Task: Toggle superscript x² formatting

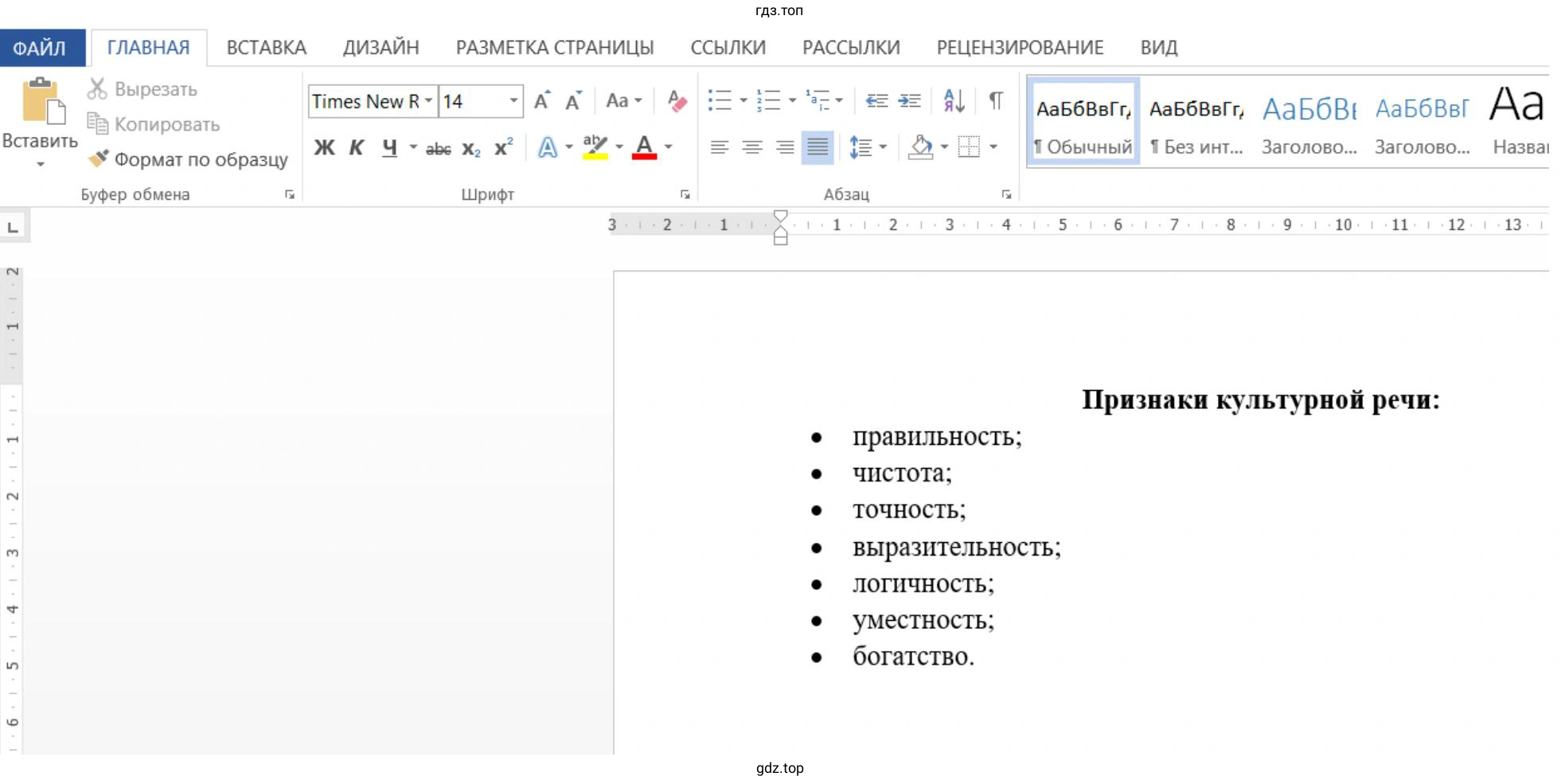Action: 504,147
